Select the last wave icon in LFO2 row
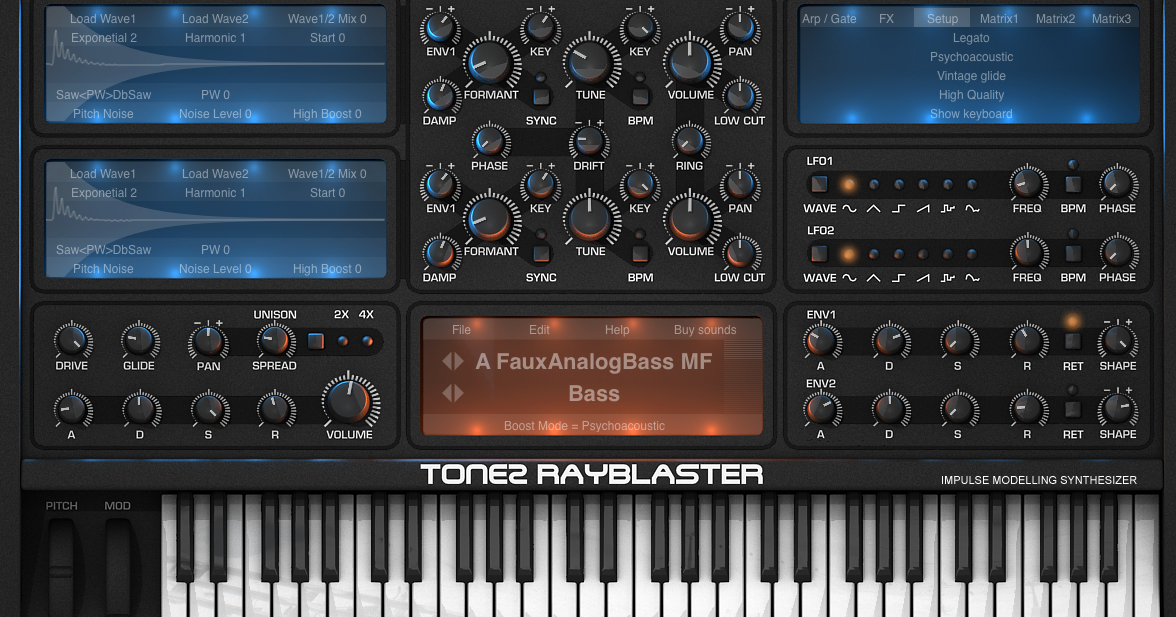The image size is (1176, 617). pos(973,277)
